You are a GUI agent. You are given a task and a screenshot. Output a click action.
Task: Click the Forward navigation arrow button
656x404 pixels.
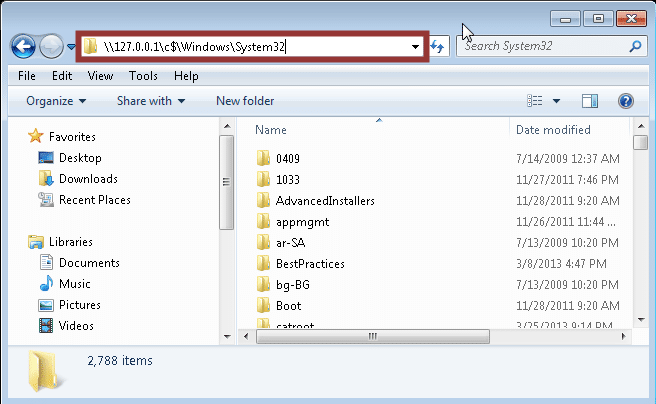point(51,47)
